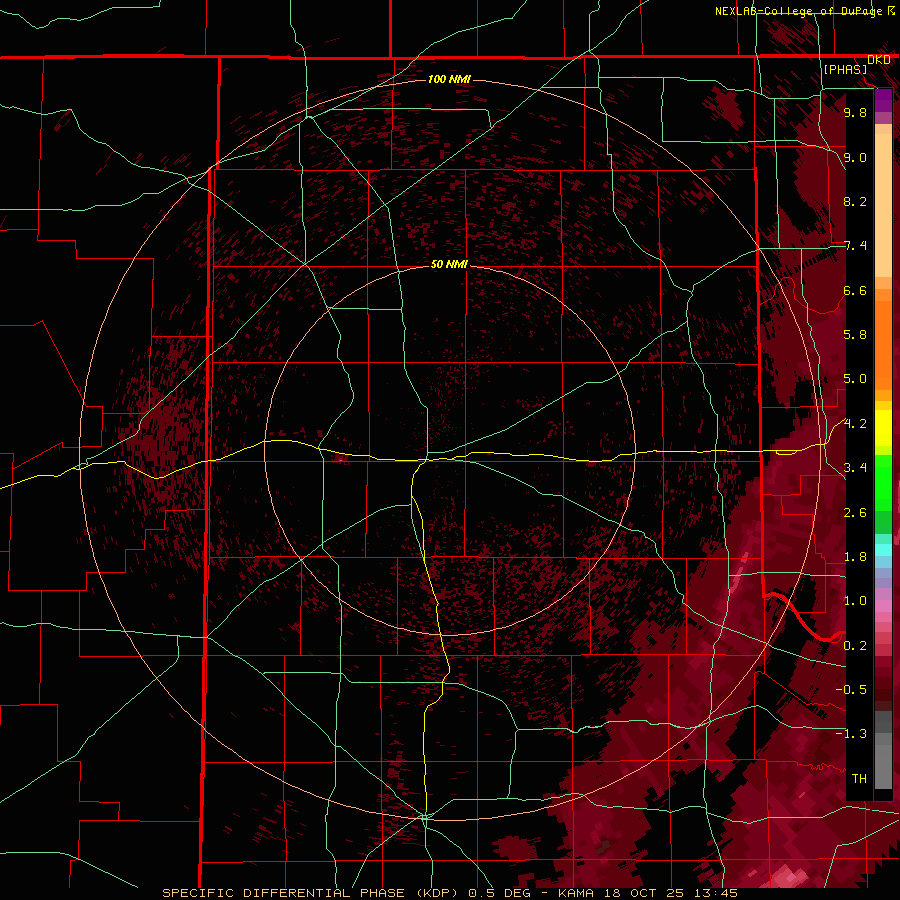
Task: Click the '2.6' scale value
Action: [x=855, y=513]
